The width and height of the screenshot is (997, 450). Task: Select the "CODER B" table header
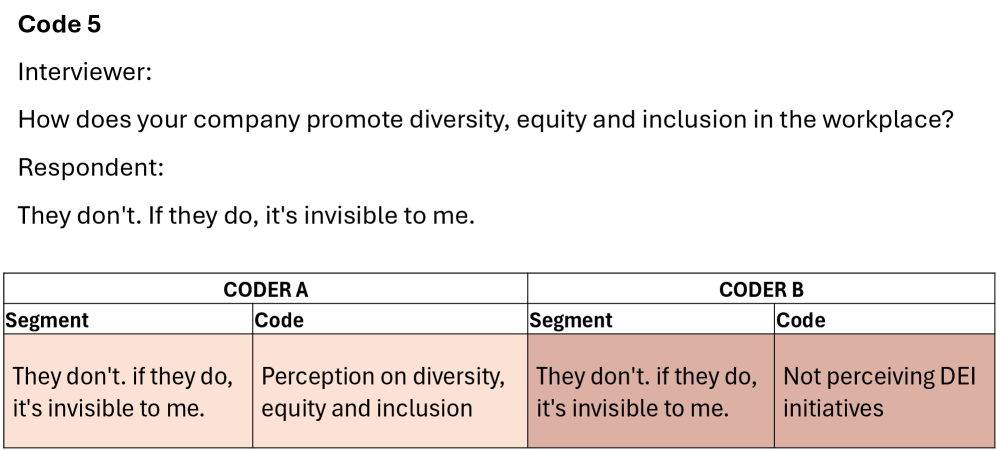(761, 290)
